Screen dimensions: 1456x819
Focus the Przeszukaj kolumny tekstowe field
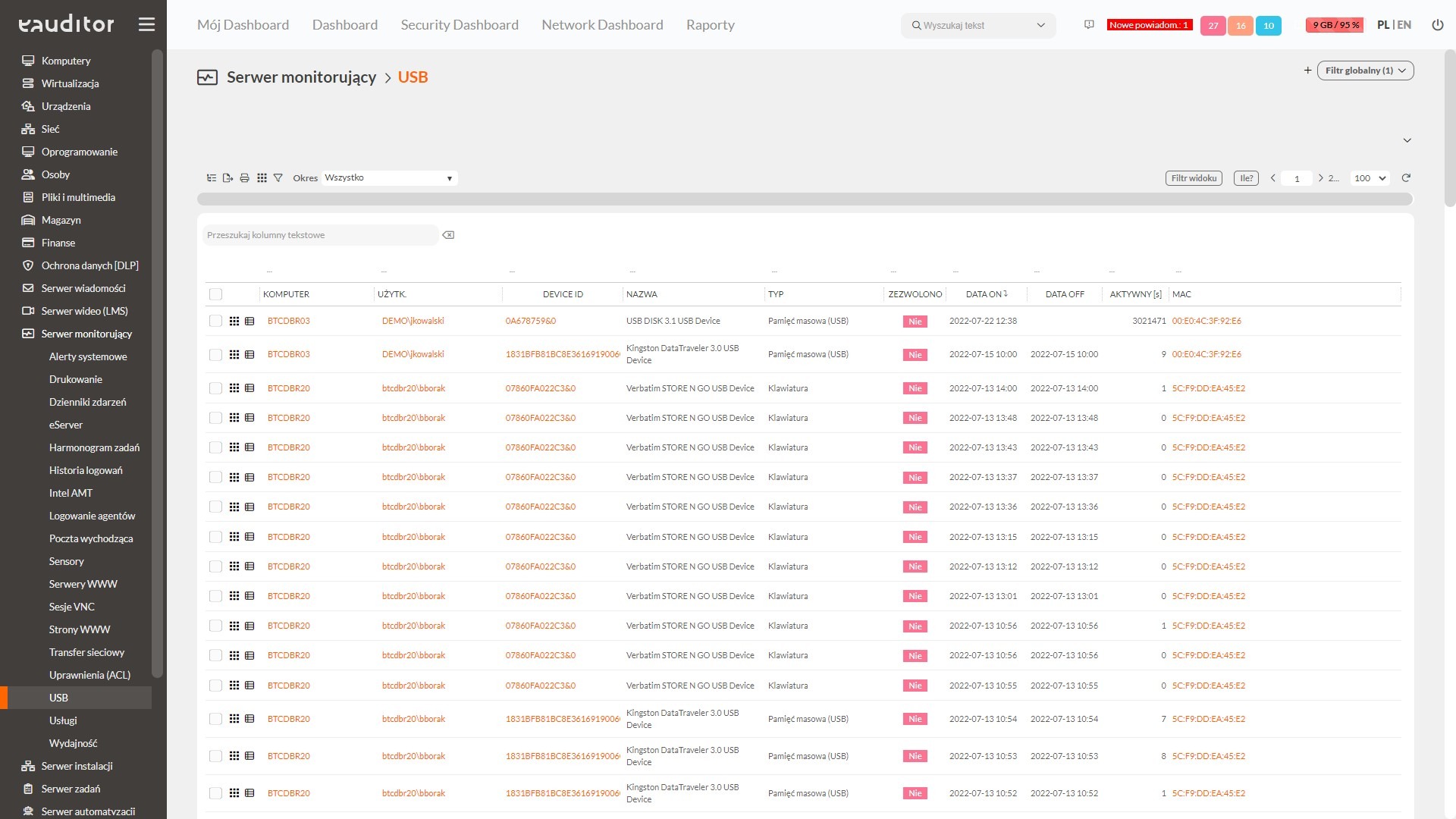coord(320,235)
